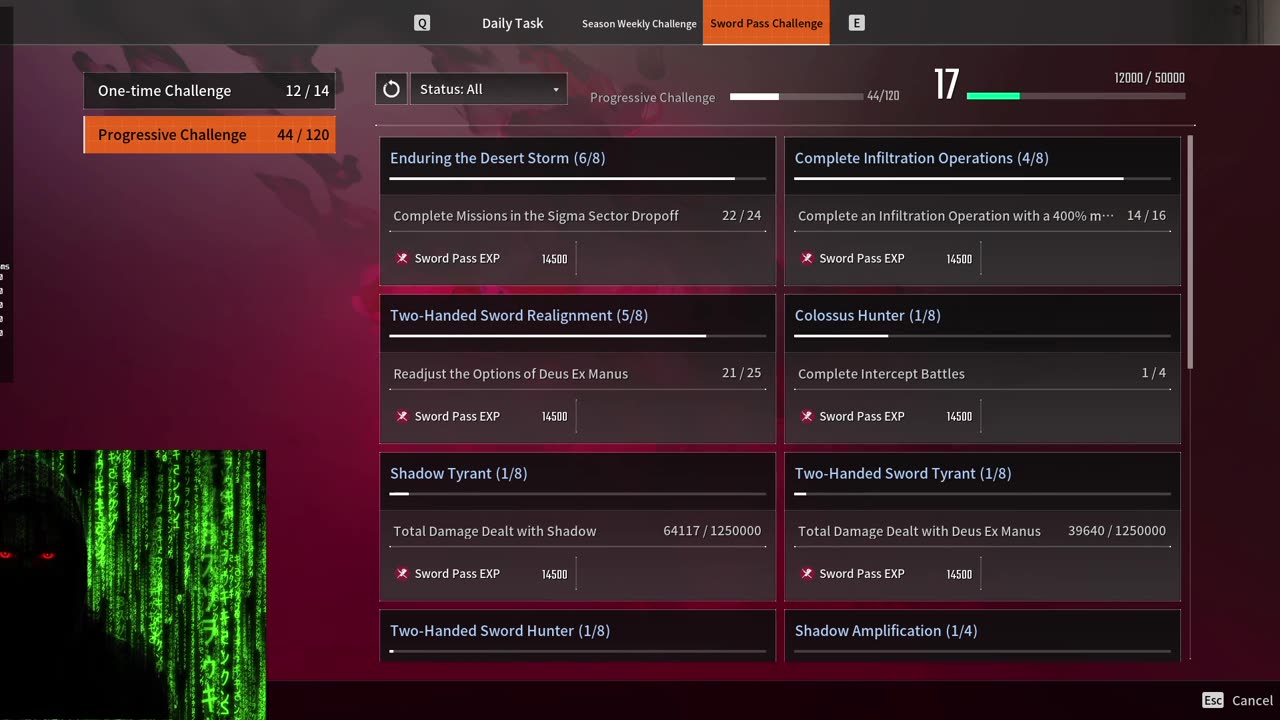
Task: Click the 14500 reward value in Colossus Hunter
Action: pos(959,416)
